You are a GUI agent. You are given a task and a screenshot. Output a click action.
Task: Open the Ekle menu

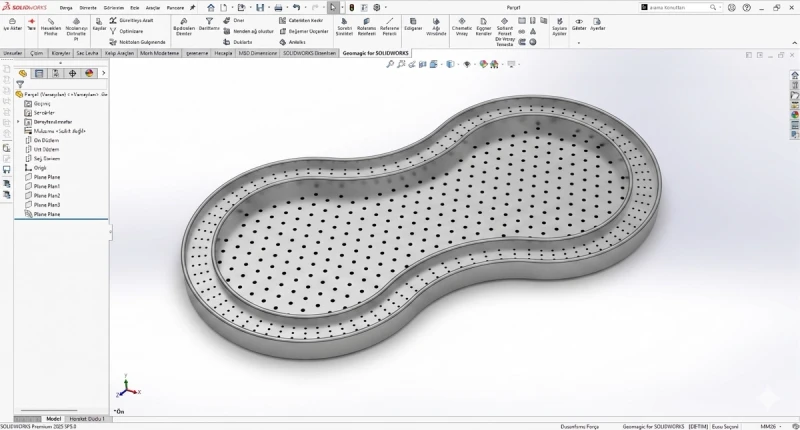tap(135, 8)
